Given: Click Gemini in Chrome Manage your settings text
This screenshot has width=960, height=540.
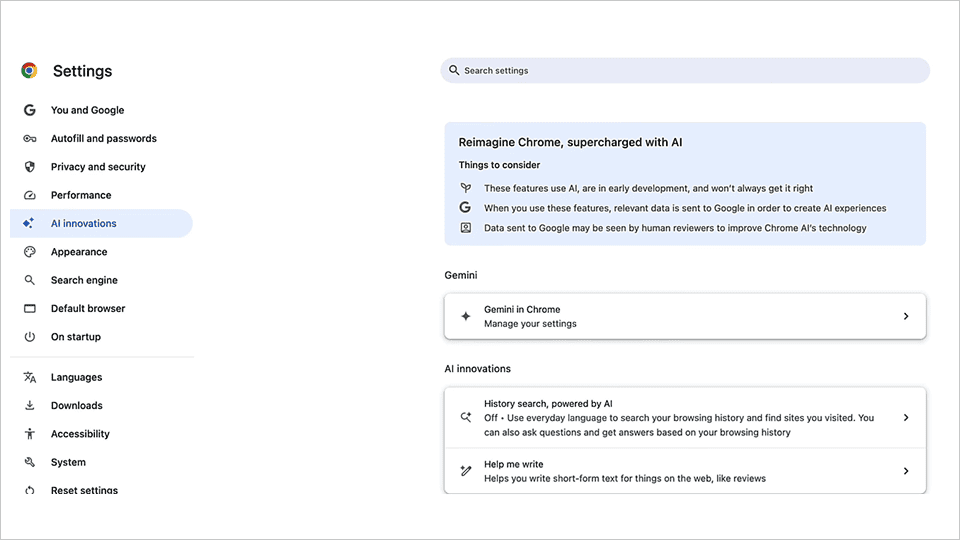Looking at the screenshot, I should 530,323.
